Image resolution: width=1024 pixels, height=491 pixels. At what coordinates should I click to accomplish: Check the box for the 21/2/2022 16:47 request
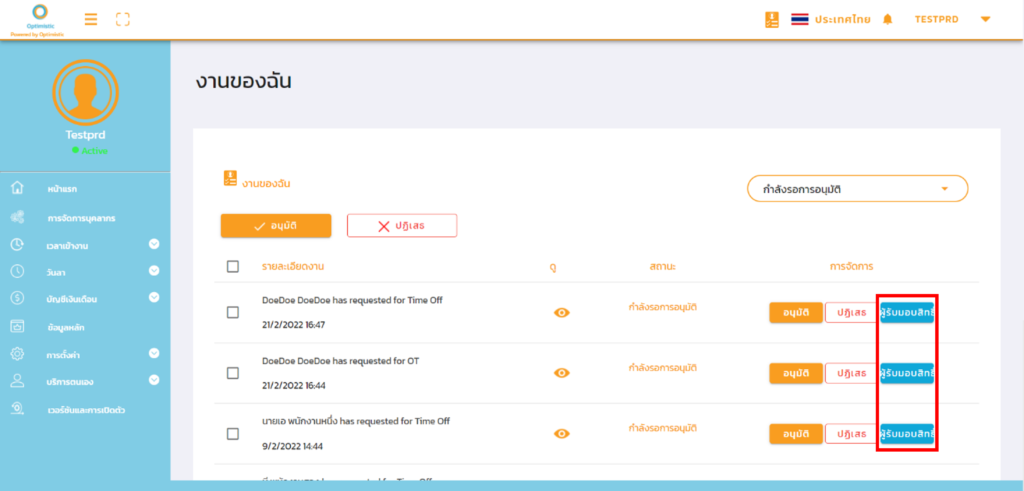point(233,312)
